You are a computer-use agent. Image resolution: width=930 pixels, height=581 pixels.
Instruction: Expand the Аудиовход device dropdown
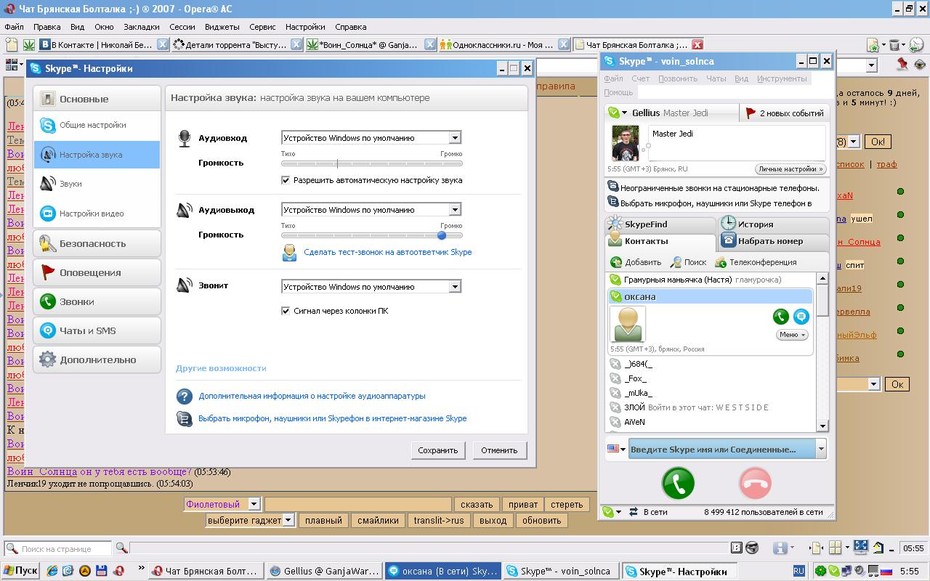[455, 138]
